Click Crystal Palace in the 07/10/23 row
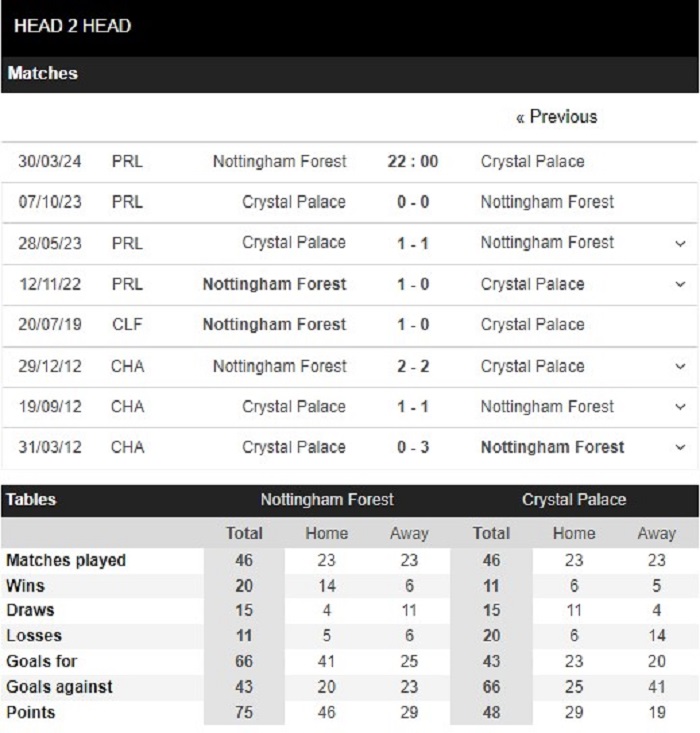This screenshot has width=700, height=733. coord(294,202)
